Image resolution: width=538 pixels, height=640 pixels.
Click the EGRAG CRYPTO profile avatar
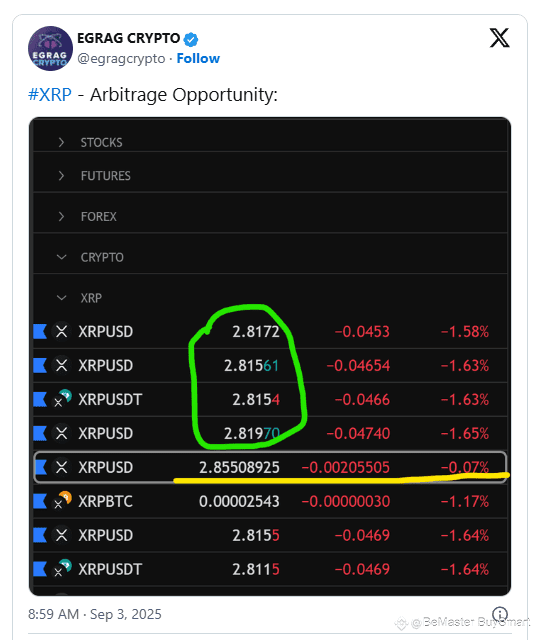point(50,49)
